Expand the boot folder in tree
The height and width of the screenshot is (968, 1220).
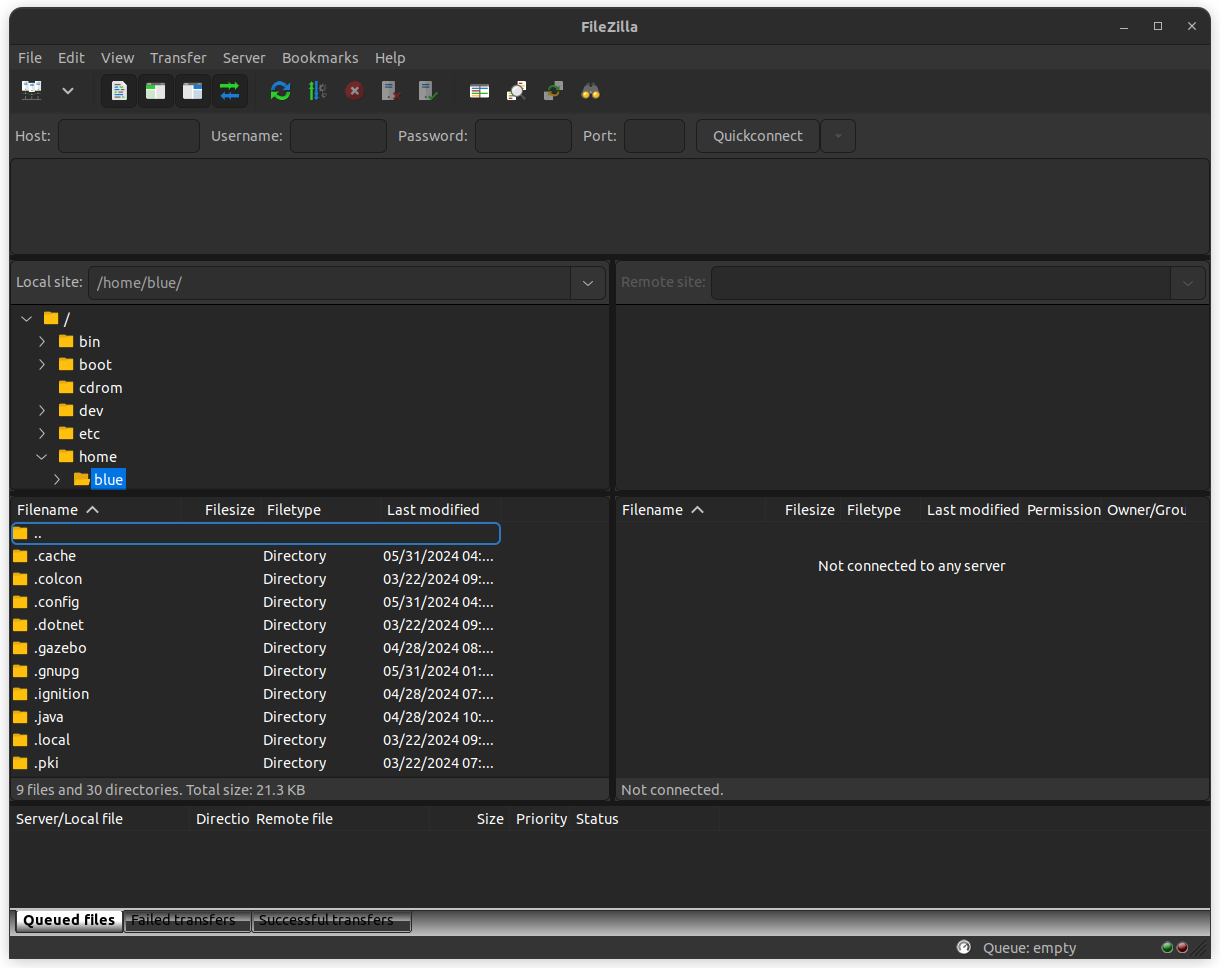coord(42,365)
